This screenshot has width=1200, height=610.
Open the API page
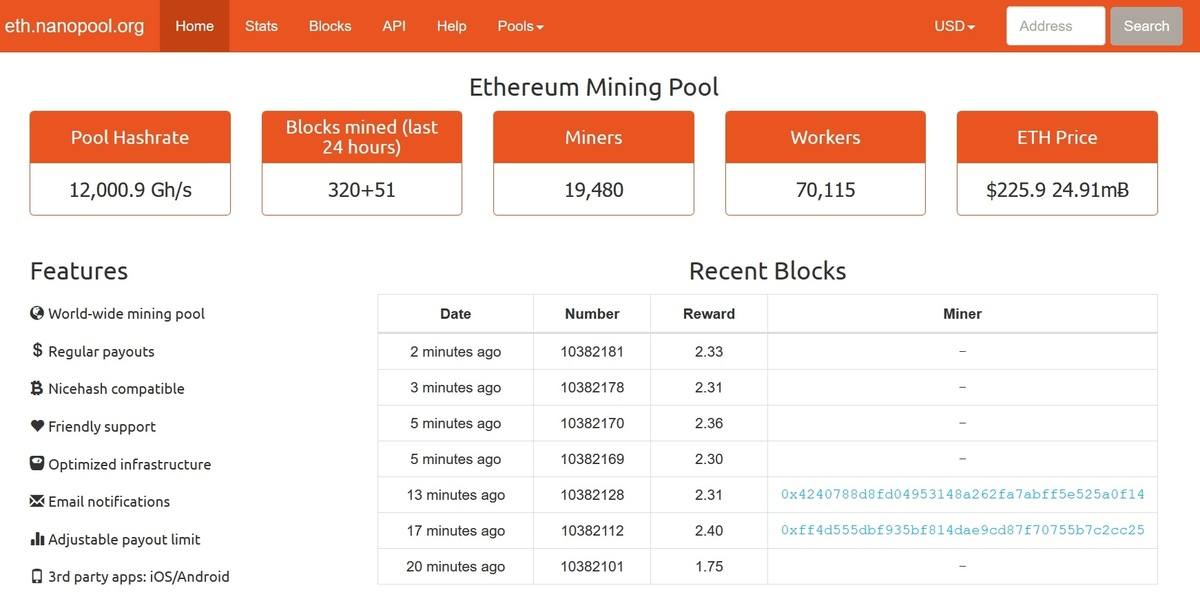pyautogui.click(x=394, y=26)
